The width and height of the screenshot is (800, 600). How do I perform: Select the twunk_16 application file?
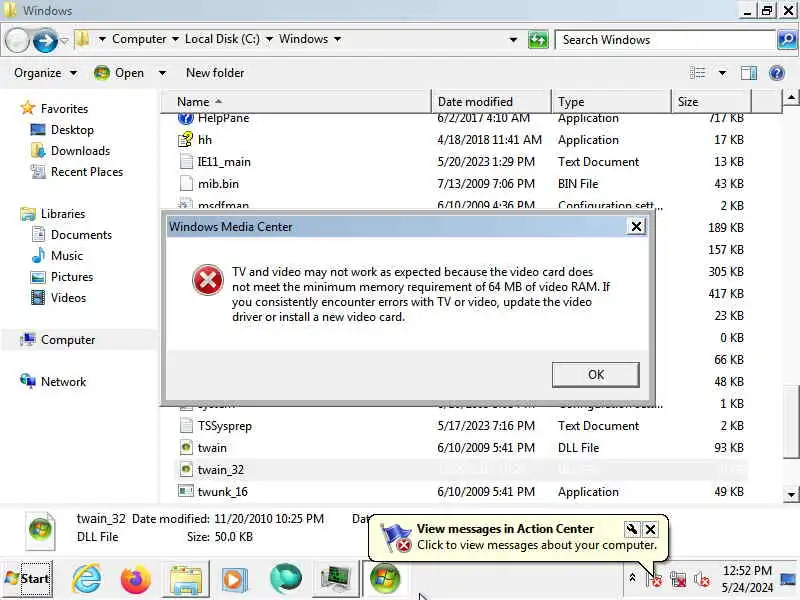click(x=462, y=491)
